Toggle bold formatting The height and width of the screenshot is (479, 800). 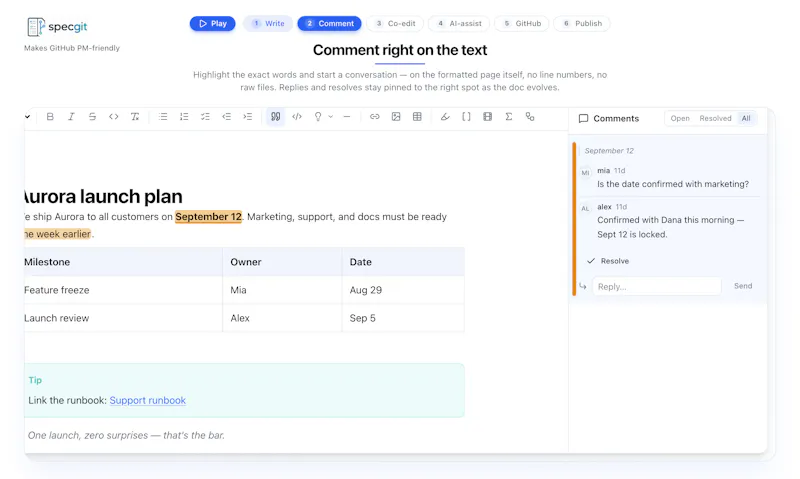point(50,117)
